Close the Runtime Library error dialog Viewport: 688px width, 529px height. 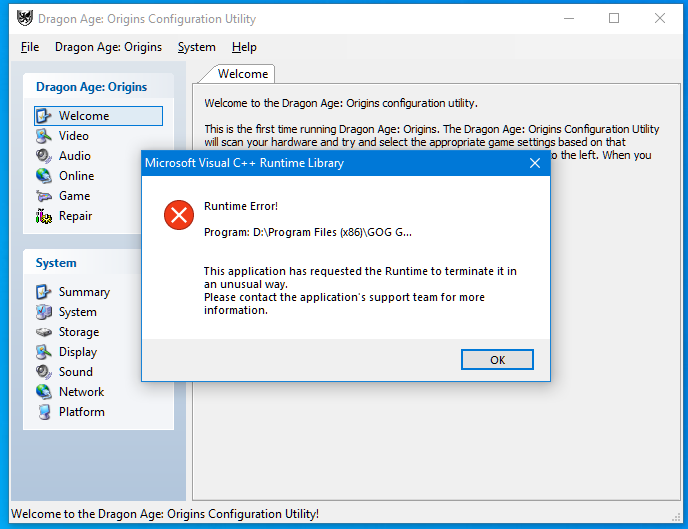(535, 163)
